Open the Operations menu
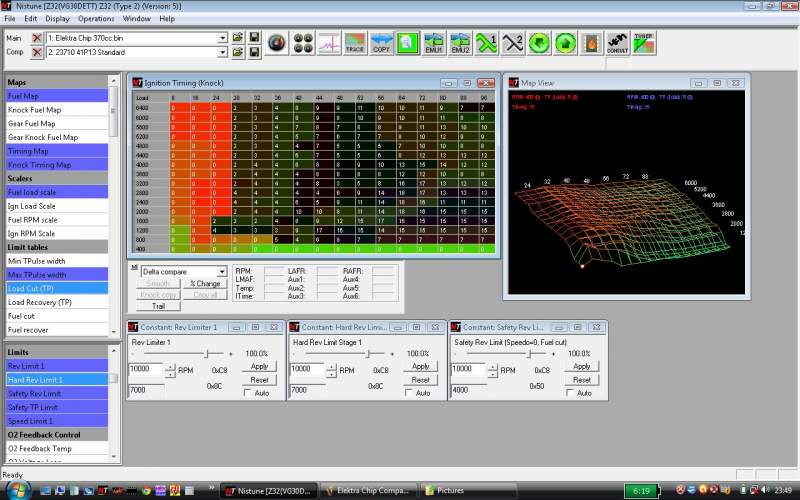 (96, 18)
